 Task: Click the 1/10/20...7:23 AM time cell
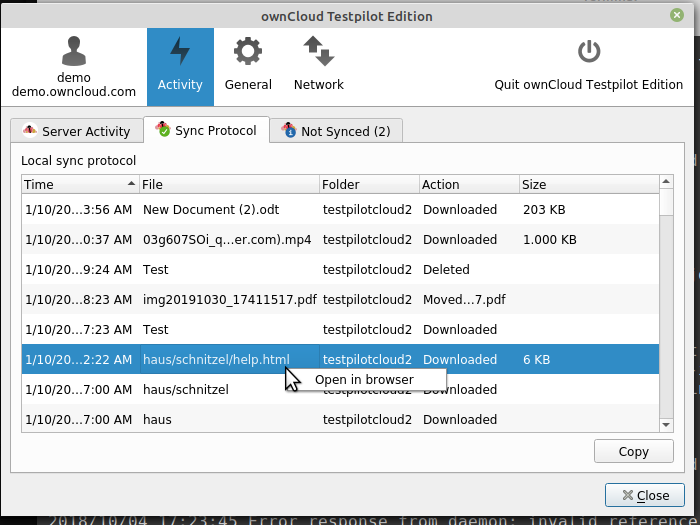(x=80, y=329)
